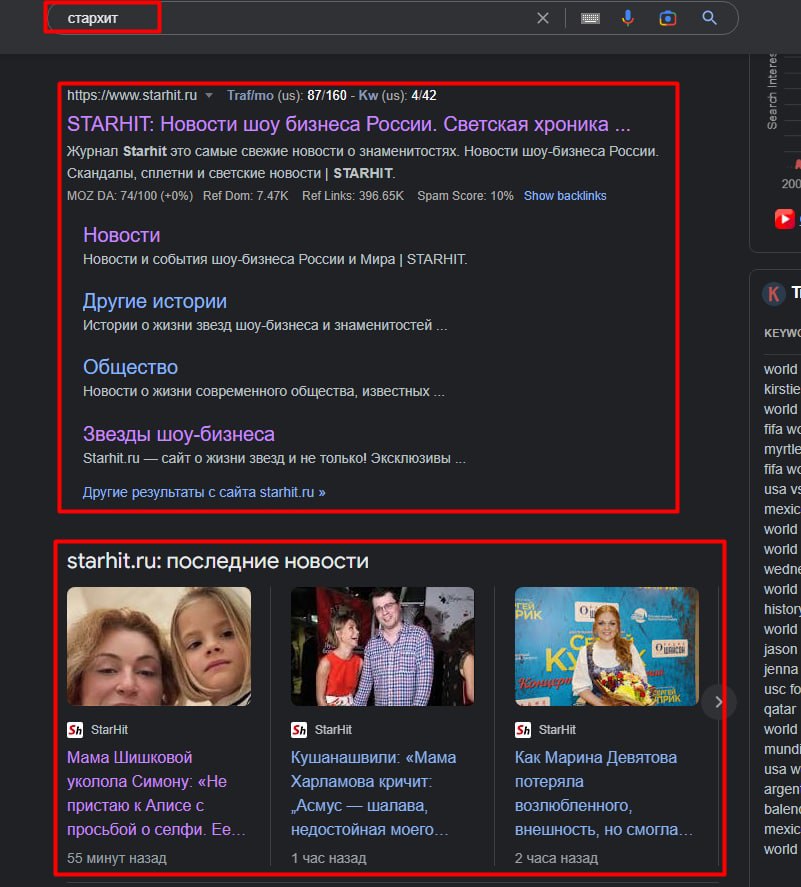This screenshot has height=887, width=801.
Task: Open the kirstie keyword in the sidebar list
Action: pos(782,389)
